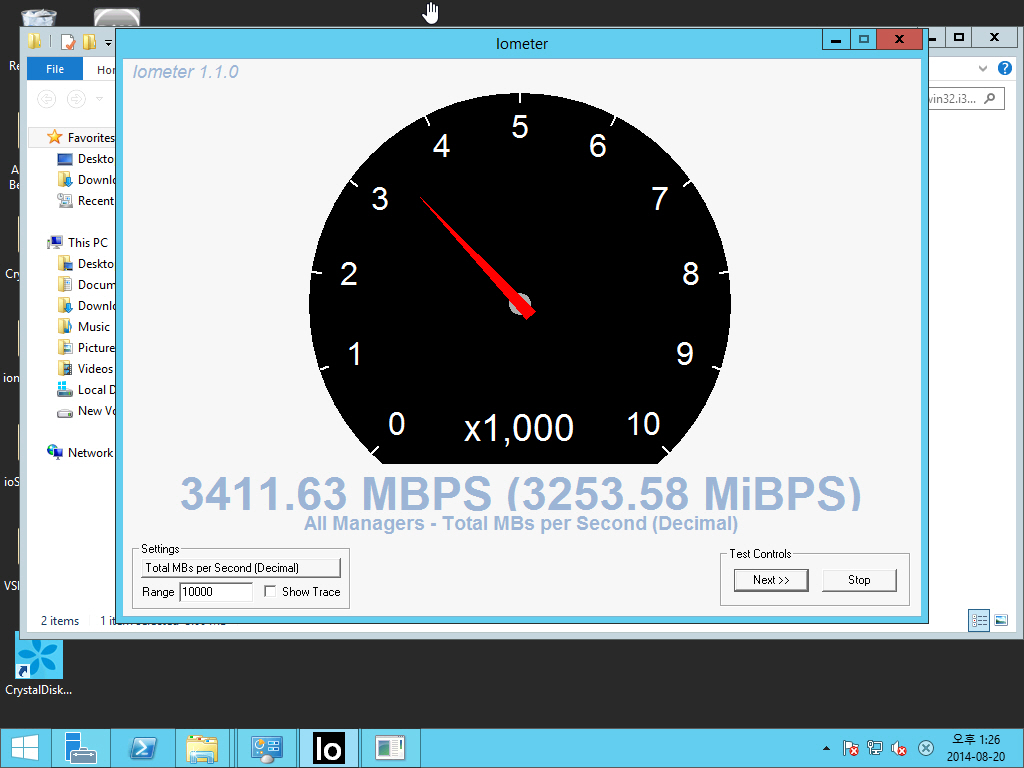Open Downloads under This PC

point(86,306)
